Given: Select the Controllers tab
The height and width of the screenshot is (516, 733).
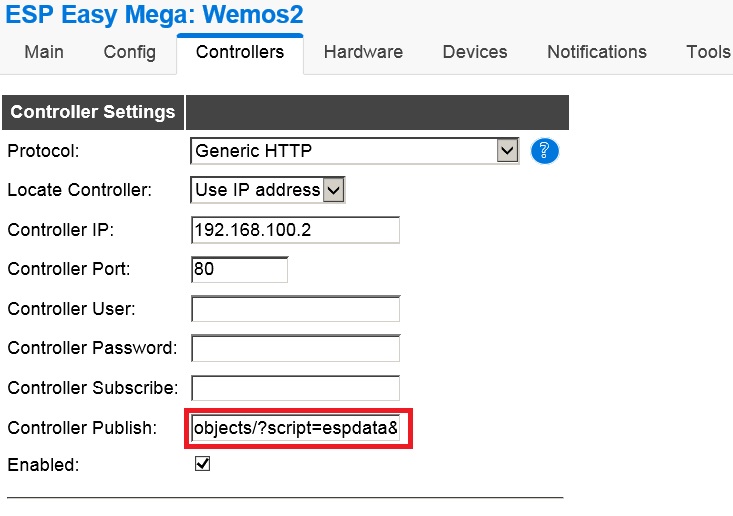Looking at the screenshot, I should [240, 52].
